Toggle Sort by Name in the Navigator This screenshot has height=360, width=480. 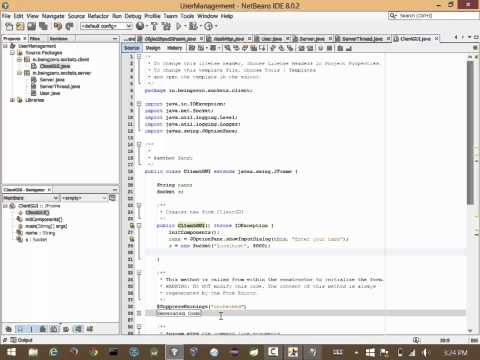coord(78,329)
